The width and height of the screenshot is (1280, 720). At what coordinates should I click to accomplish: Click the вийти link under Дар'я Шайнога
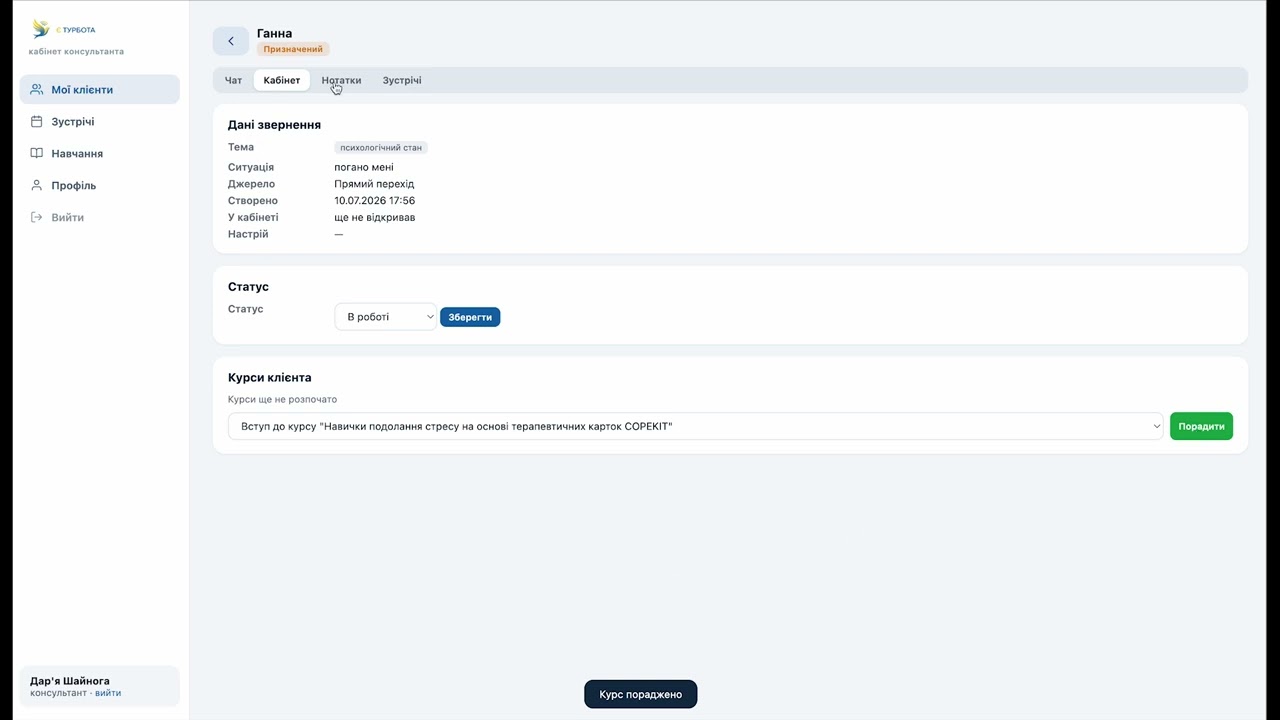click(108, 693)
